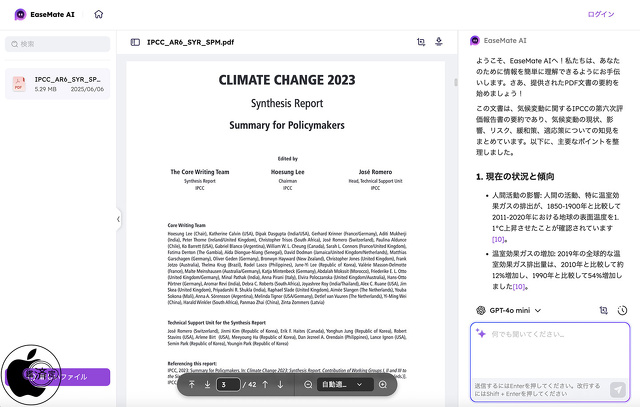
Task: Click the OpenAI logo beside GPT-4o mini
Action: 481,310
